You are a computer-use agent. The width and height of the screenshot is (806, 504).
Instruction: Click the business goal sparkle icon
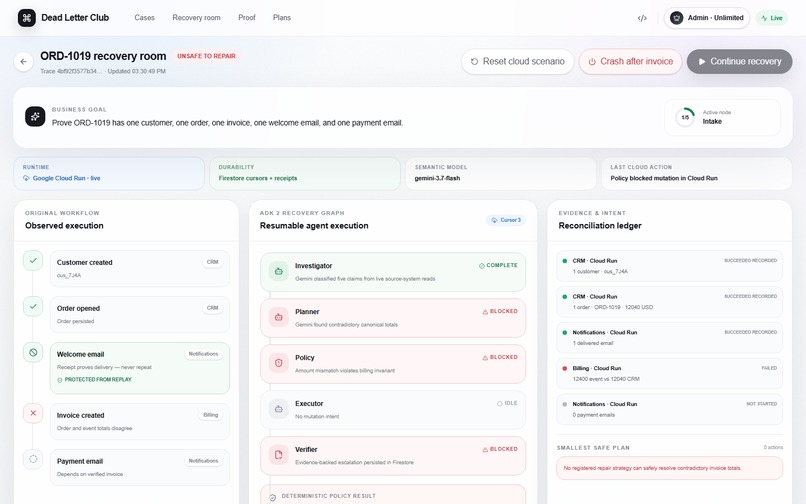point(35,117)
